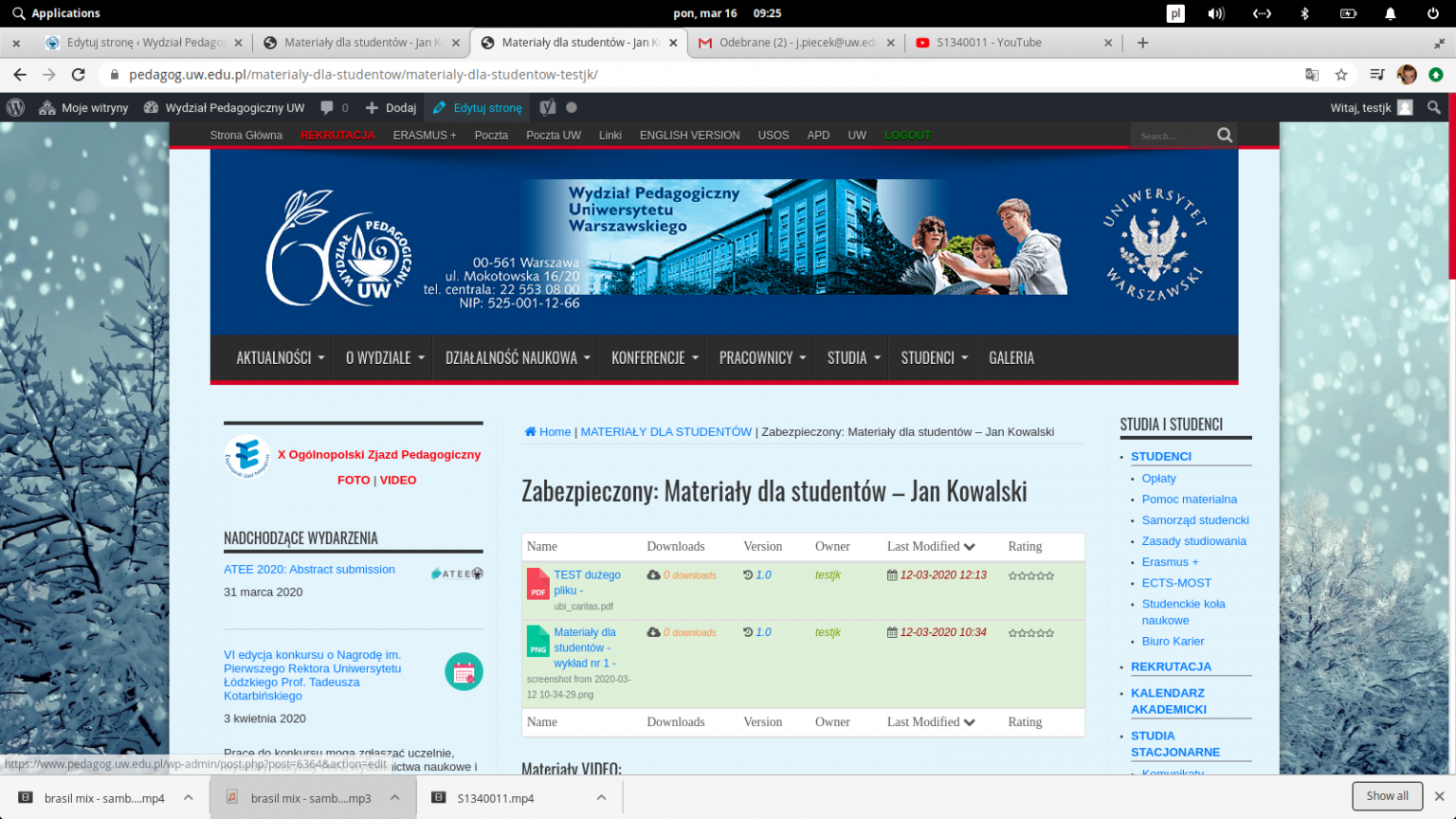Expand DZIAŁALNOŚĆ NAUKOWA menu
The height and width of the screenshot is (819, 1456).
pos(518,357)
